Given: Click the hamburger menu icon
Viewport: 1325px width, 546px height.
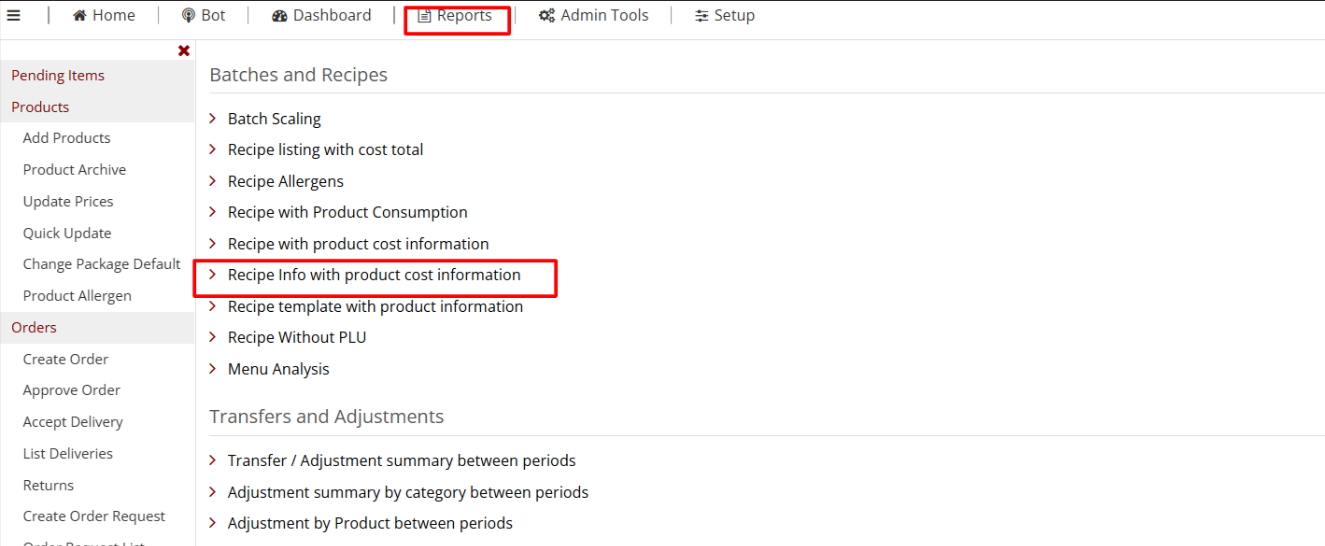Looking at the screenshot, I should tap(14, 15).
